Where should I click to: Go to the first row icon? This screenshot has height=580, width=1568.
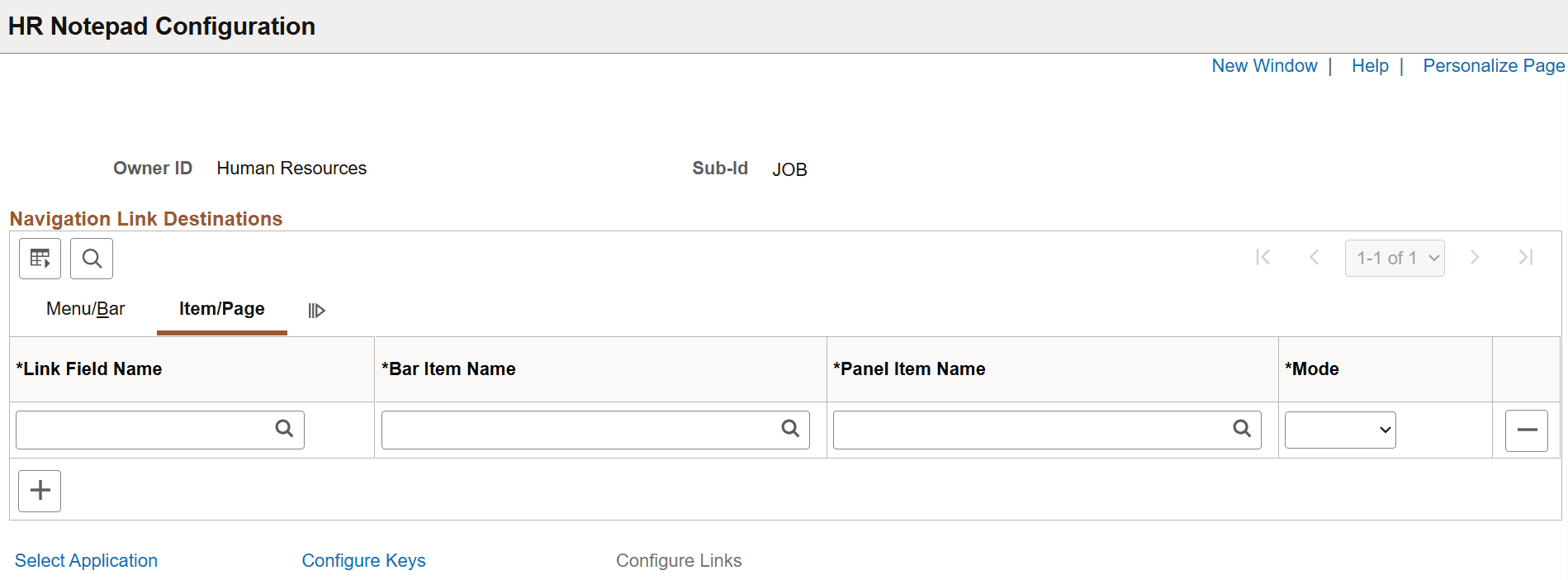click(1262, 258)
